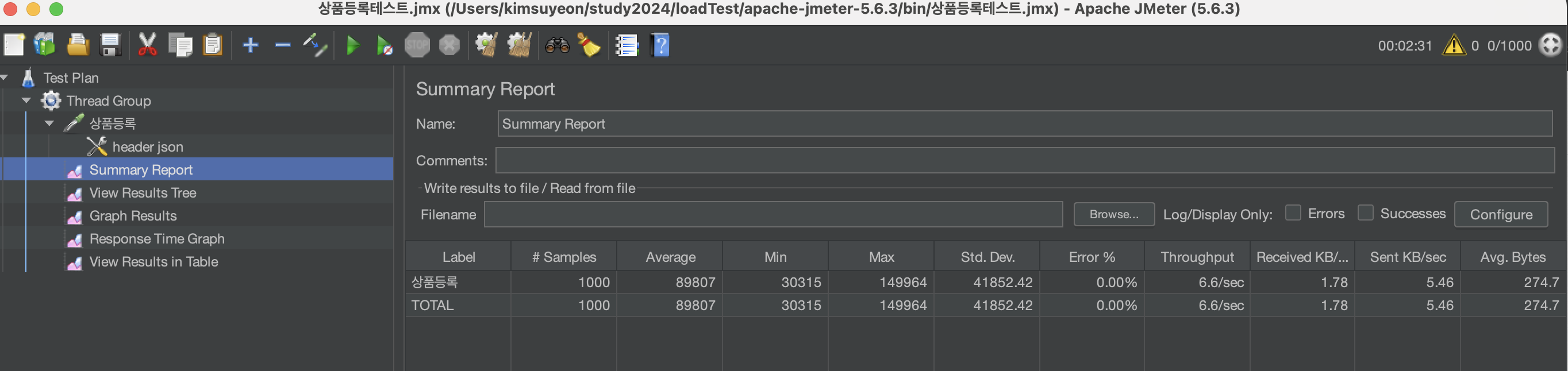This screenshot has height=371, width=1568.
Task: Sort by the # Samples column header
Action: (x=564, y=257)
